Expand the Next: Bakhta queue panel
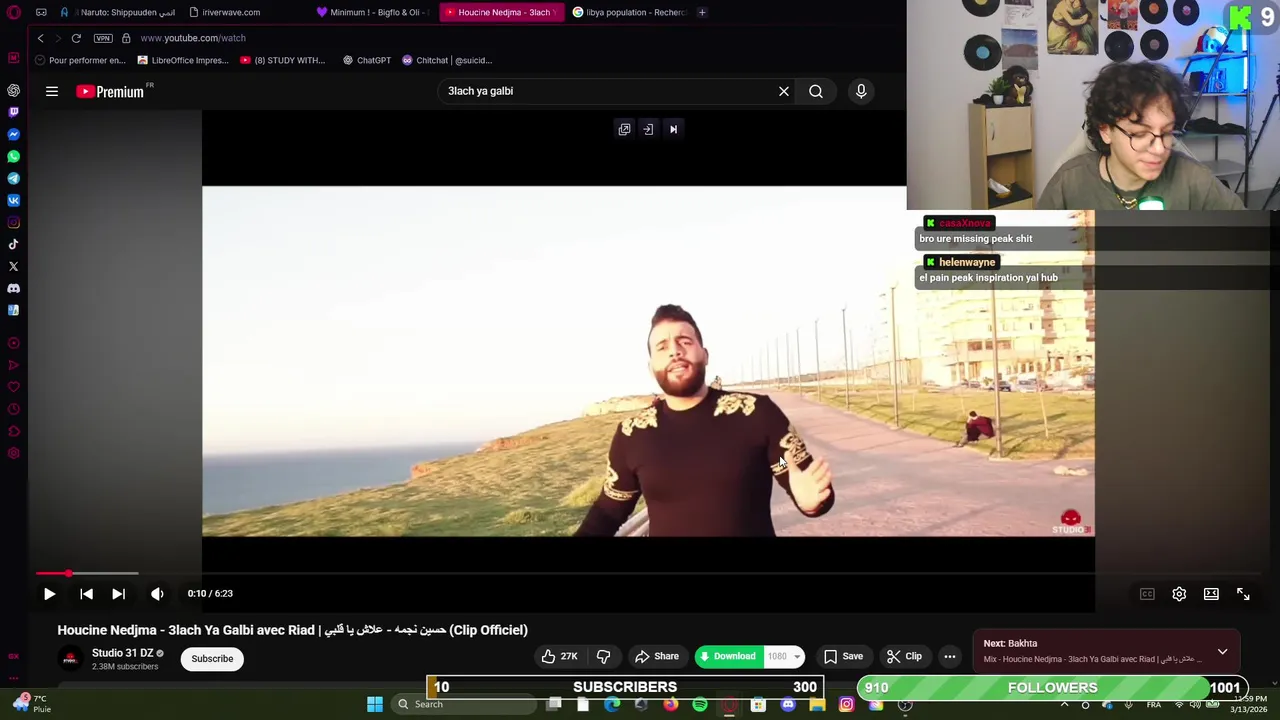 (x=1222, y=652)
